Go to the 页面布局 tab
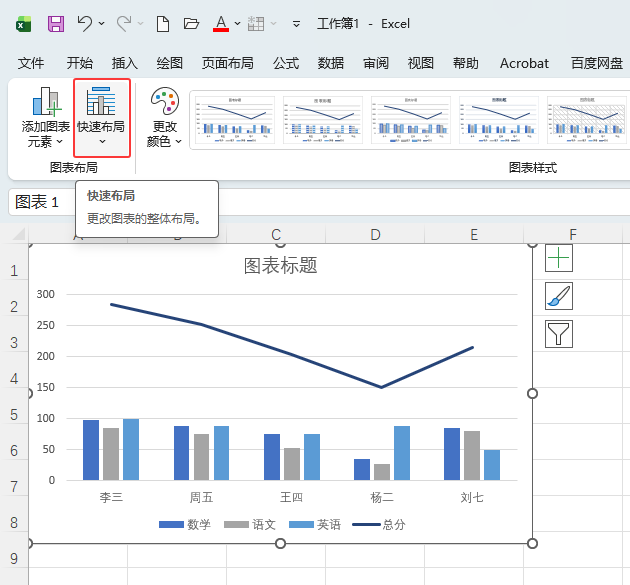Viewport: 630px width, 585px height. coord(227,63)
